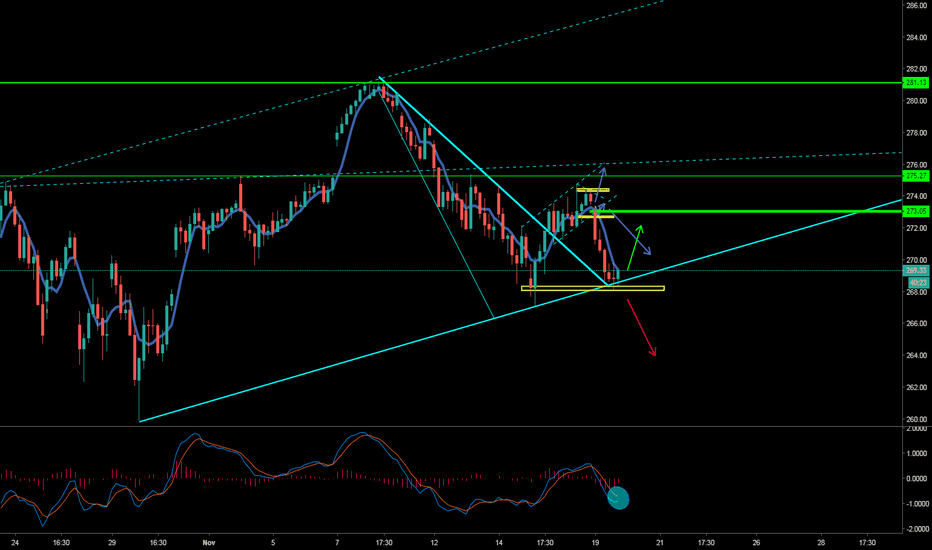The width and height of the screenshot is (932, 550).
Task: Click the Nov date label
Action: tap(208, 542)
